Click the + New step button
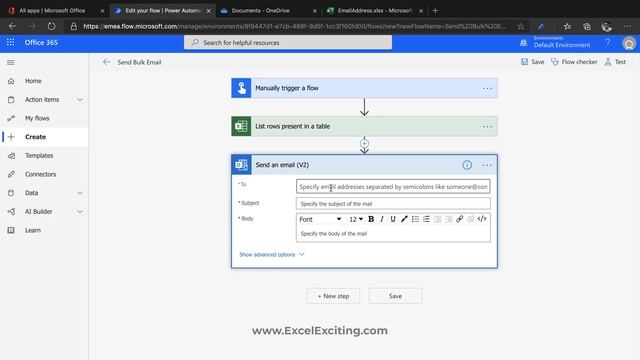 click(x=333, y=296)
